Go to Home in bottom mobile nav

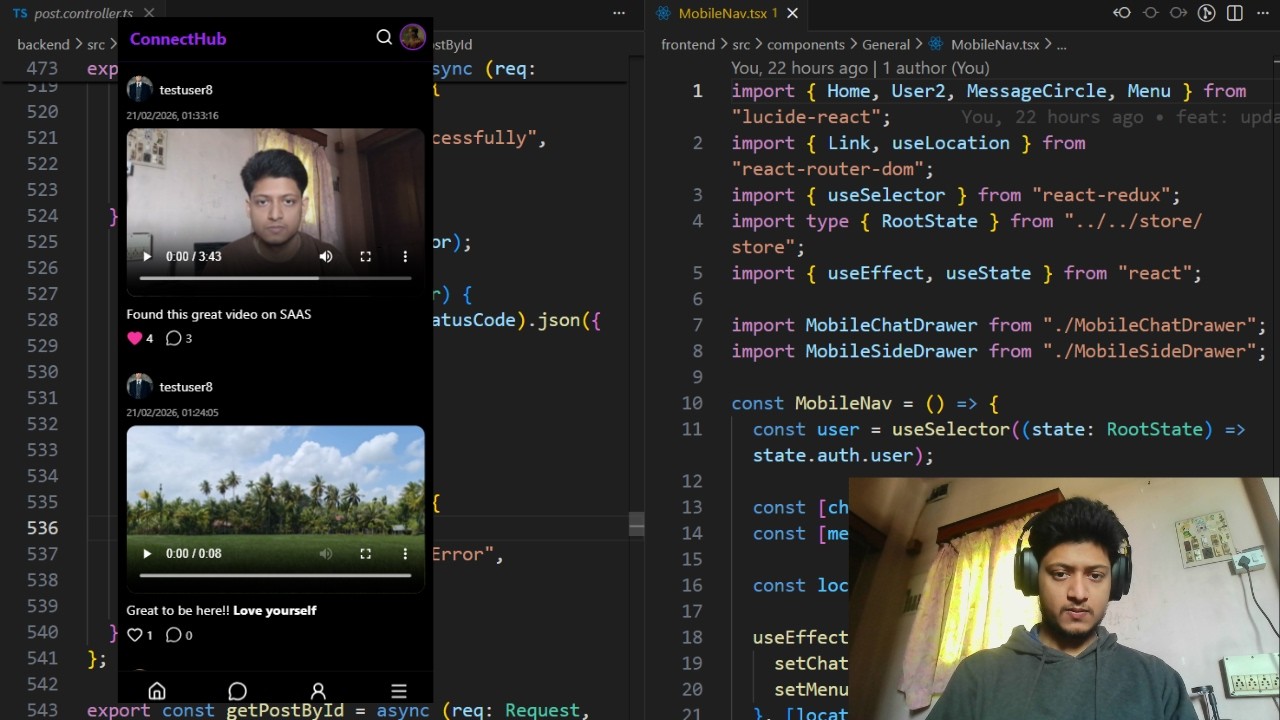coord(157,691)
